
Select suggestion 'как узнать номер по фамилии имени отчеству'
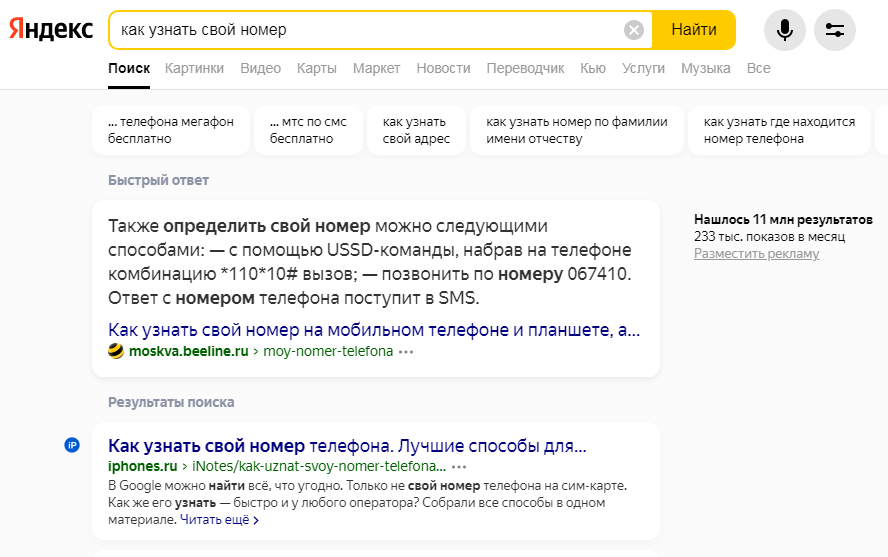577,130
